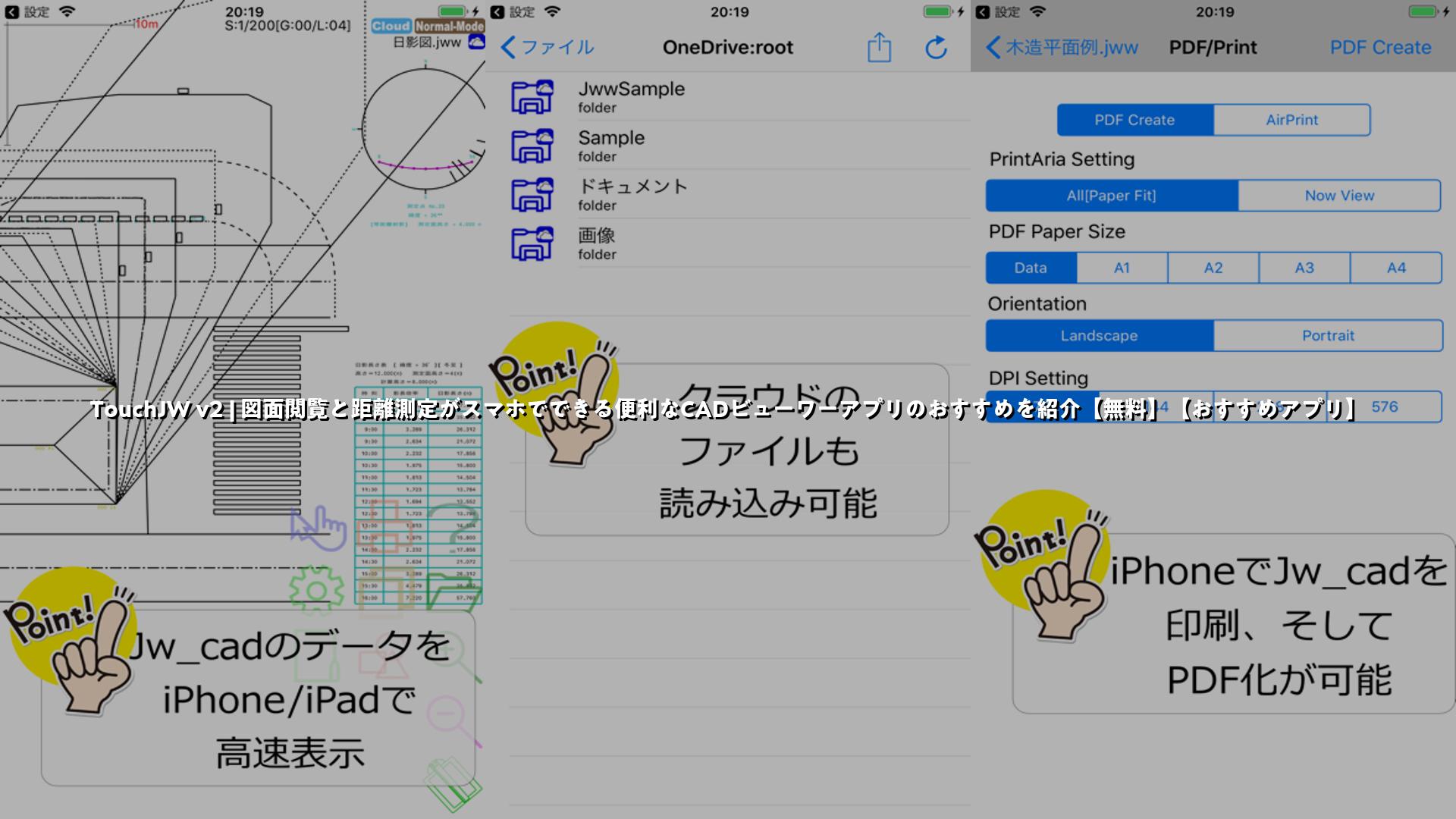Viewport: 1456px width, 819px height.
Task: Refresh the OneDrive:root file list
Action: [x=937, y=47]
